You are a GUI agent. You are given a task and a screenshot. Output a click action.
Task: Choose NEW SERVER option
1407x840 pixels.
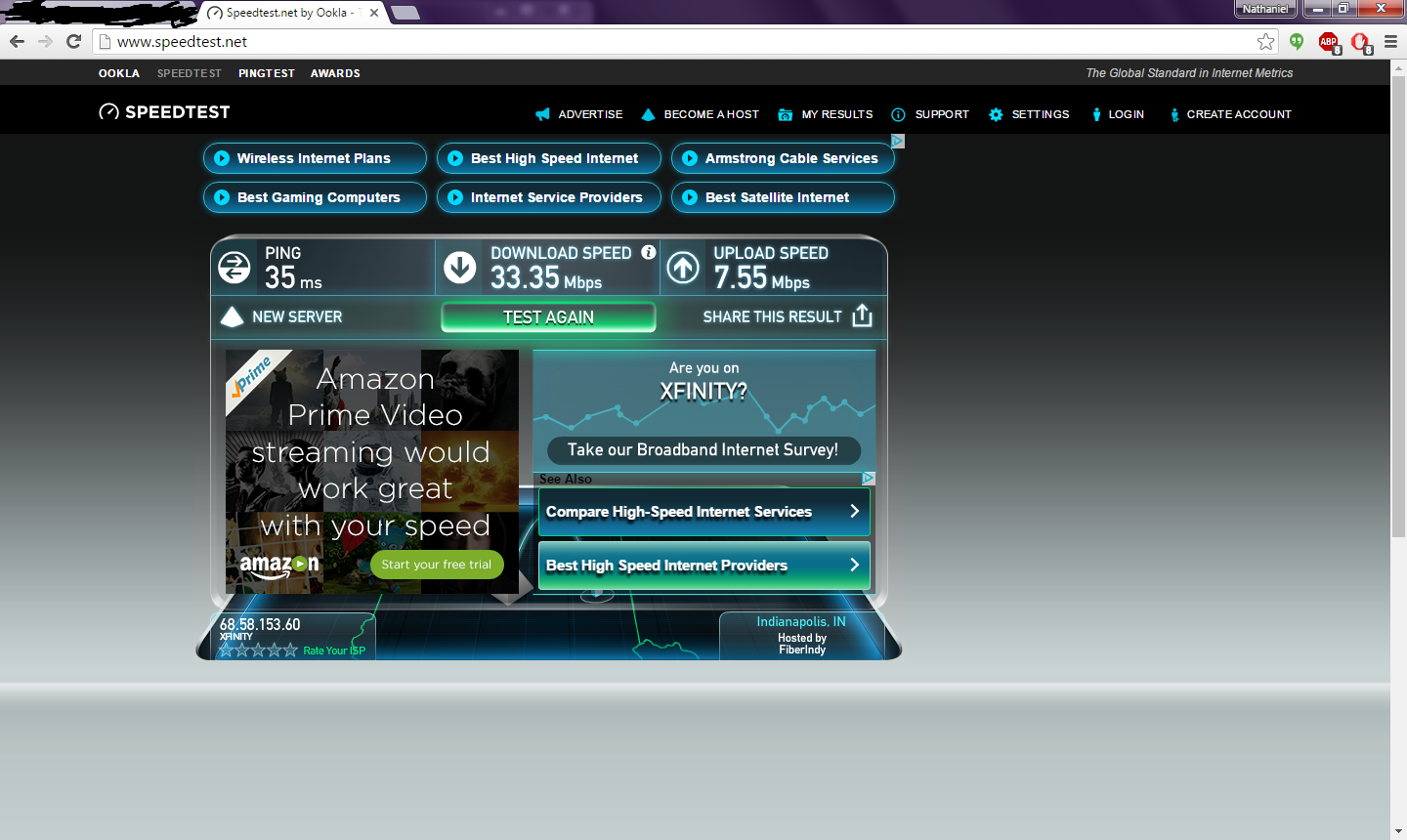tap(297, 316)
